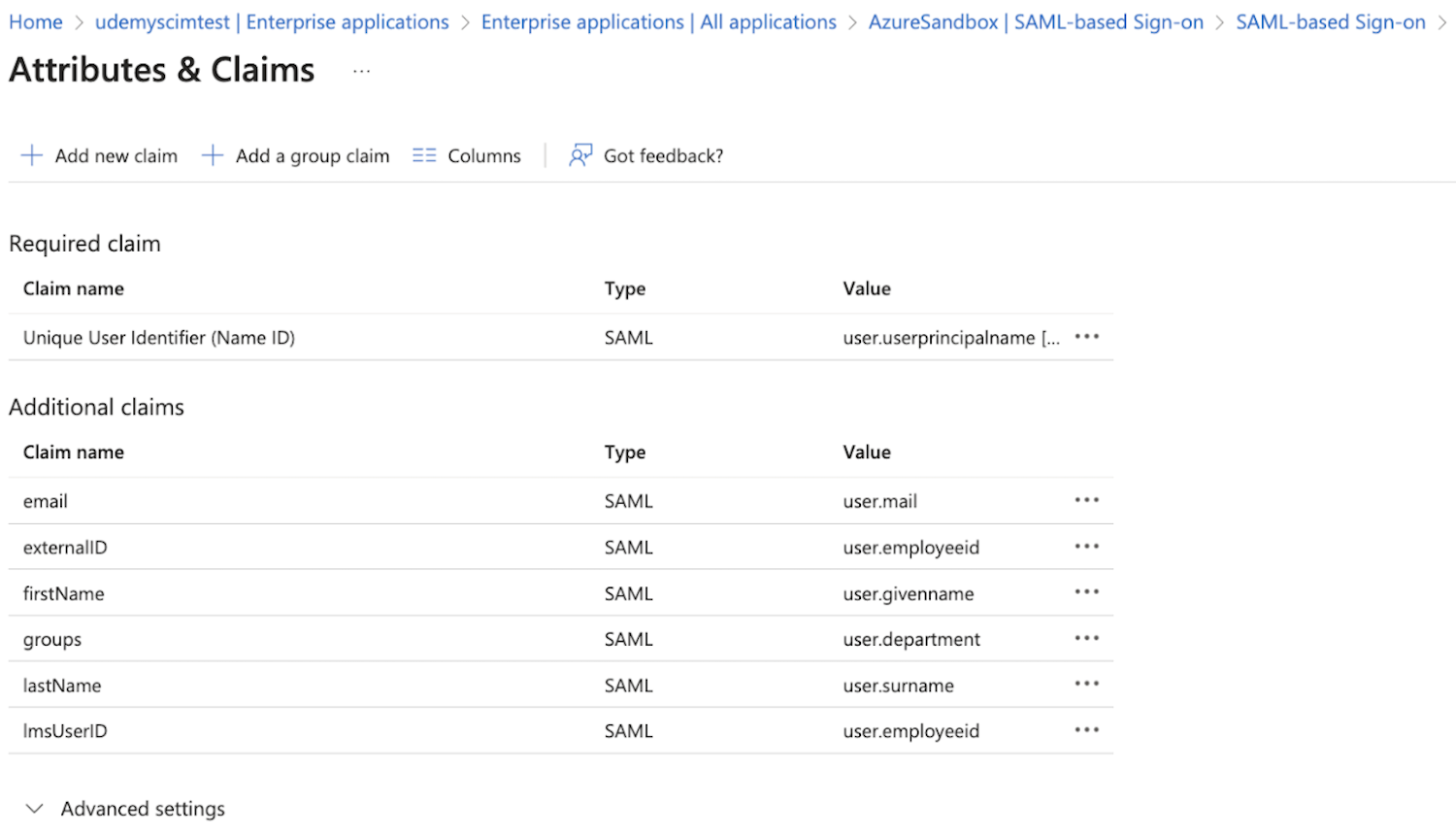Open the more options menu for firstName claim

coord(1087,592)
